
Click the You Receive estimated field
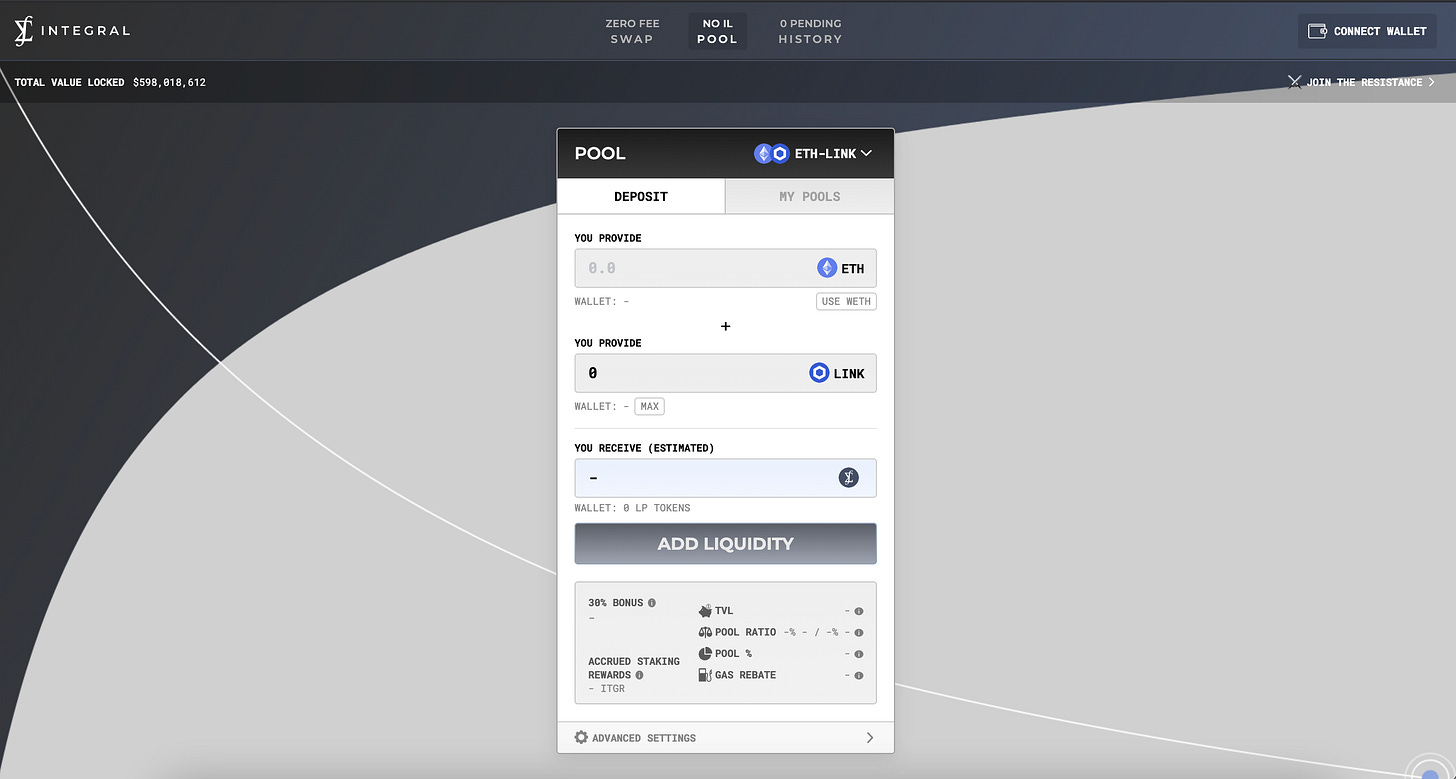point(725,478)
